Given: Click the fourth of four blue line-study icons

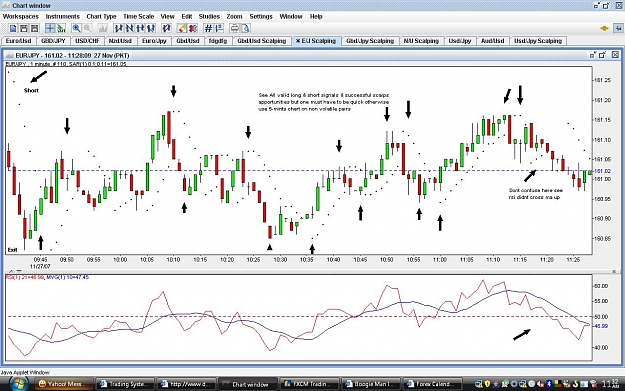Looking at the screenshot, I should click(151, 28).
